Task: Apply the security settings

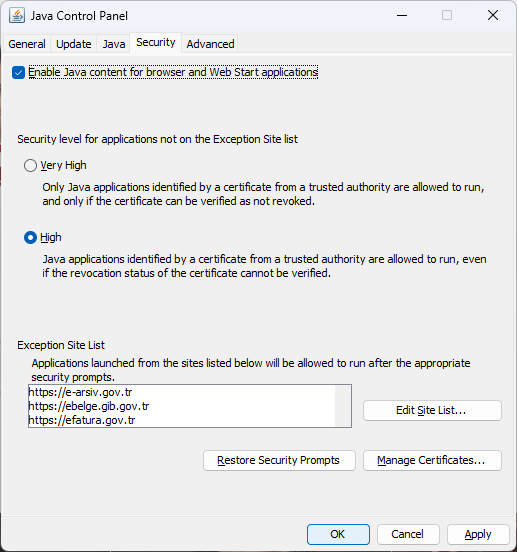Action: (x=478, y=534)
